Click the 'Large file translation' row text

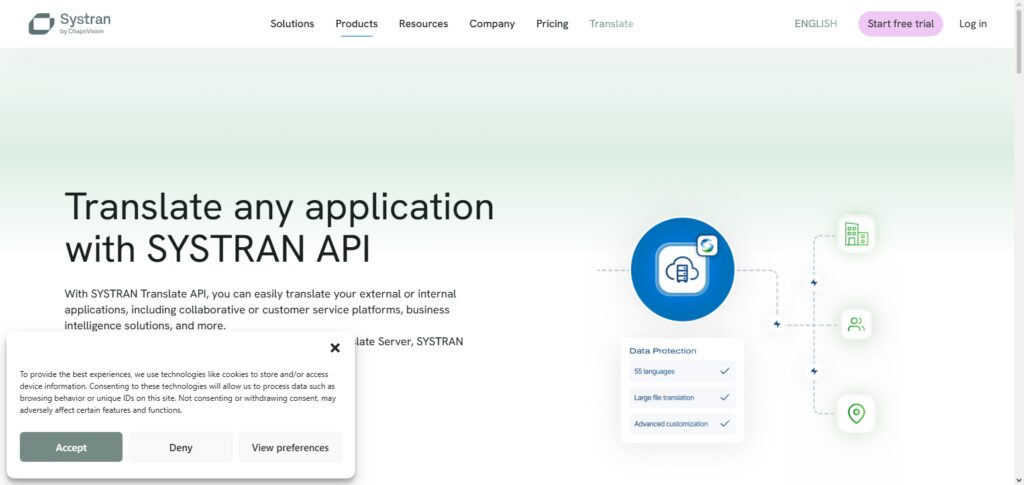pos(664,398)
